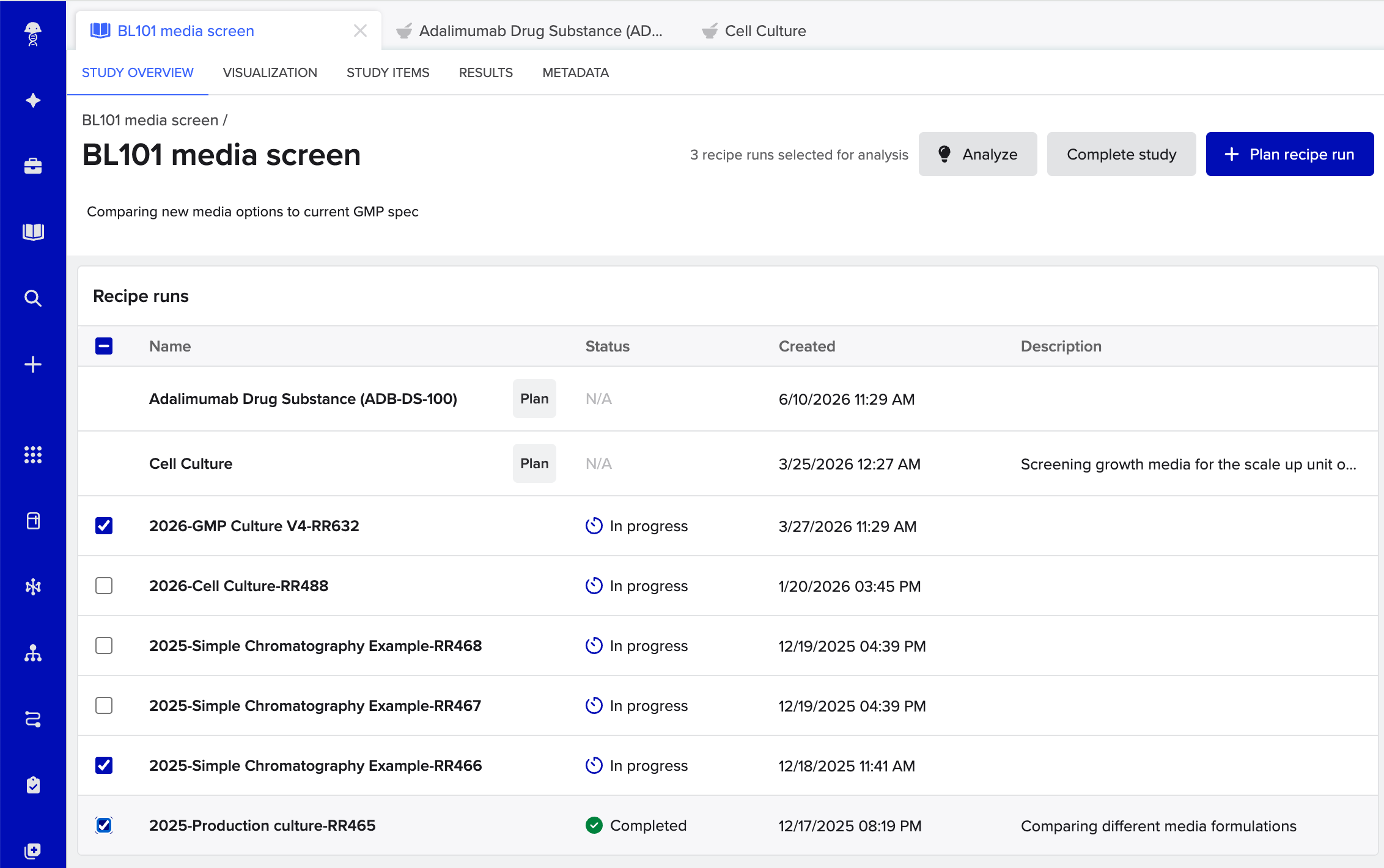
Task: Click the Complete study button
Action: [1122, 154]
